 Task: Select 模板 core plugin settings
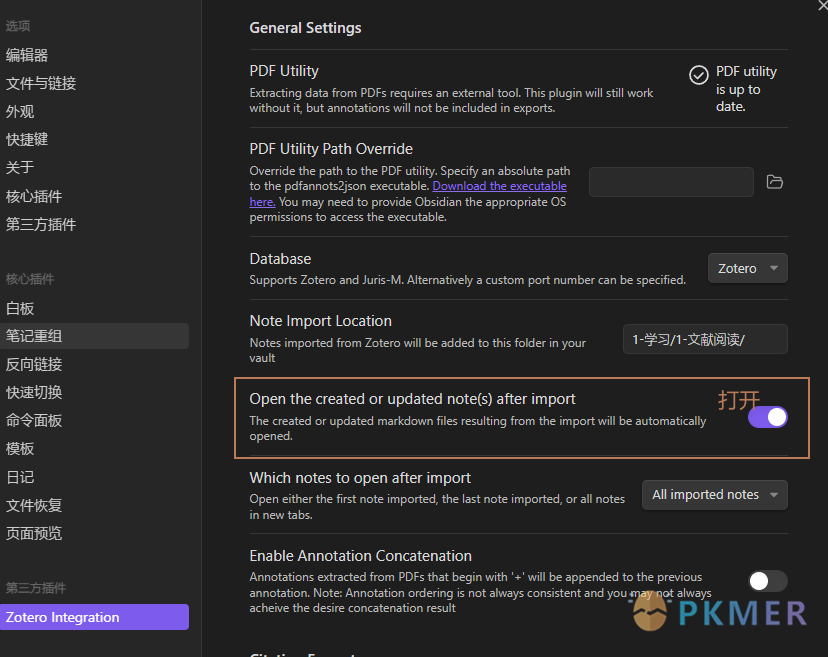coord(20,449)
